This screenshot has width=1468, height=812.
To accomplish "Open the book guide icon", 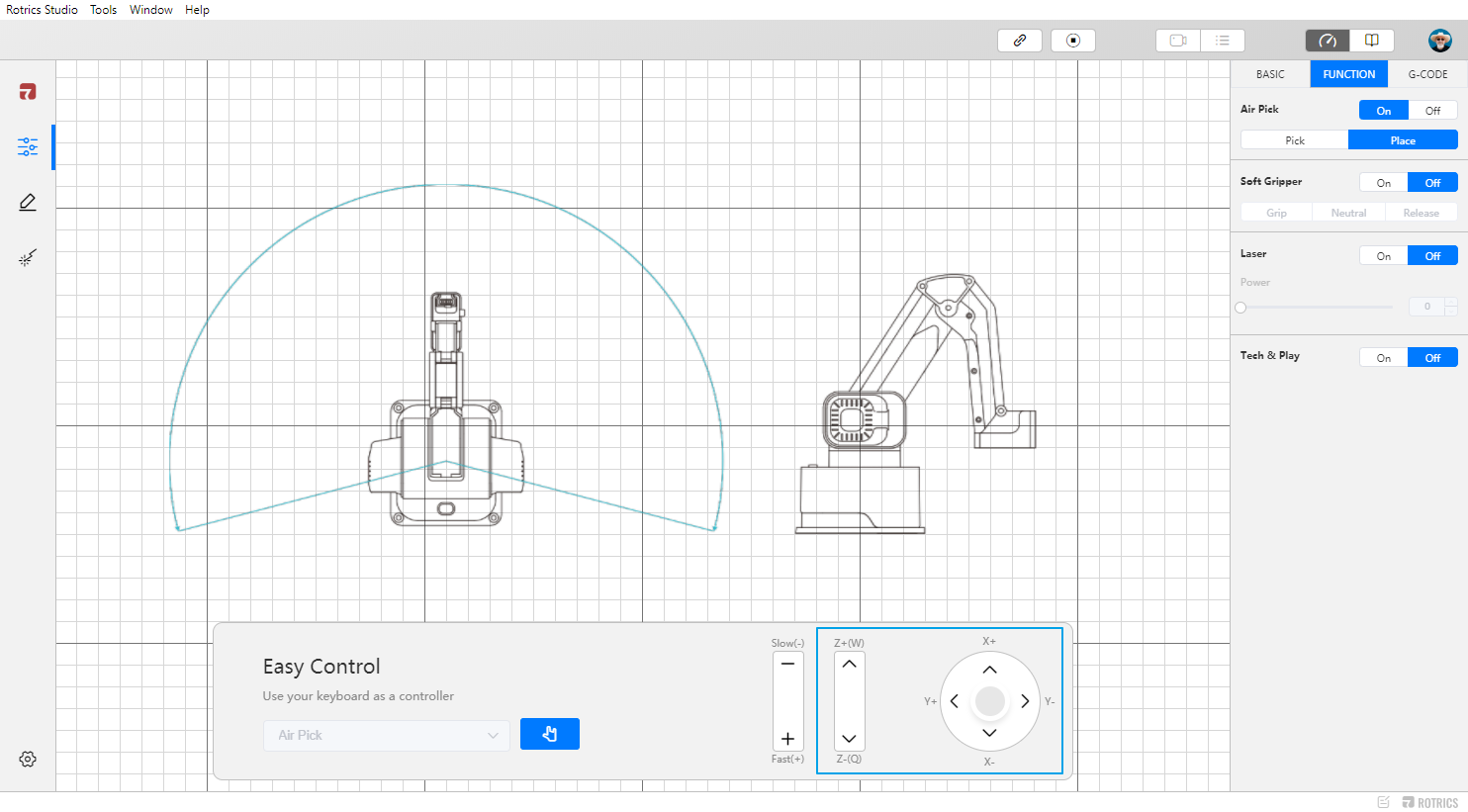I will click(1372, 41).
